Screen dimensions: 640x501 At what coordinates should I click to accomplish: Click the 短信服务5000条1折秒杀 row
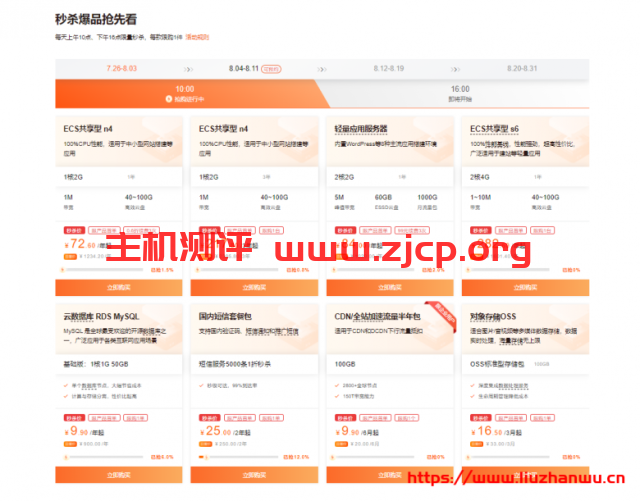(235, 364)
